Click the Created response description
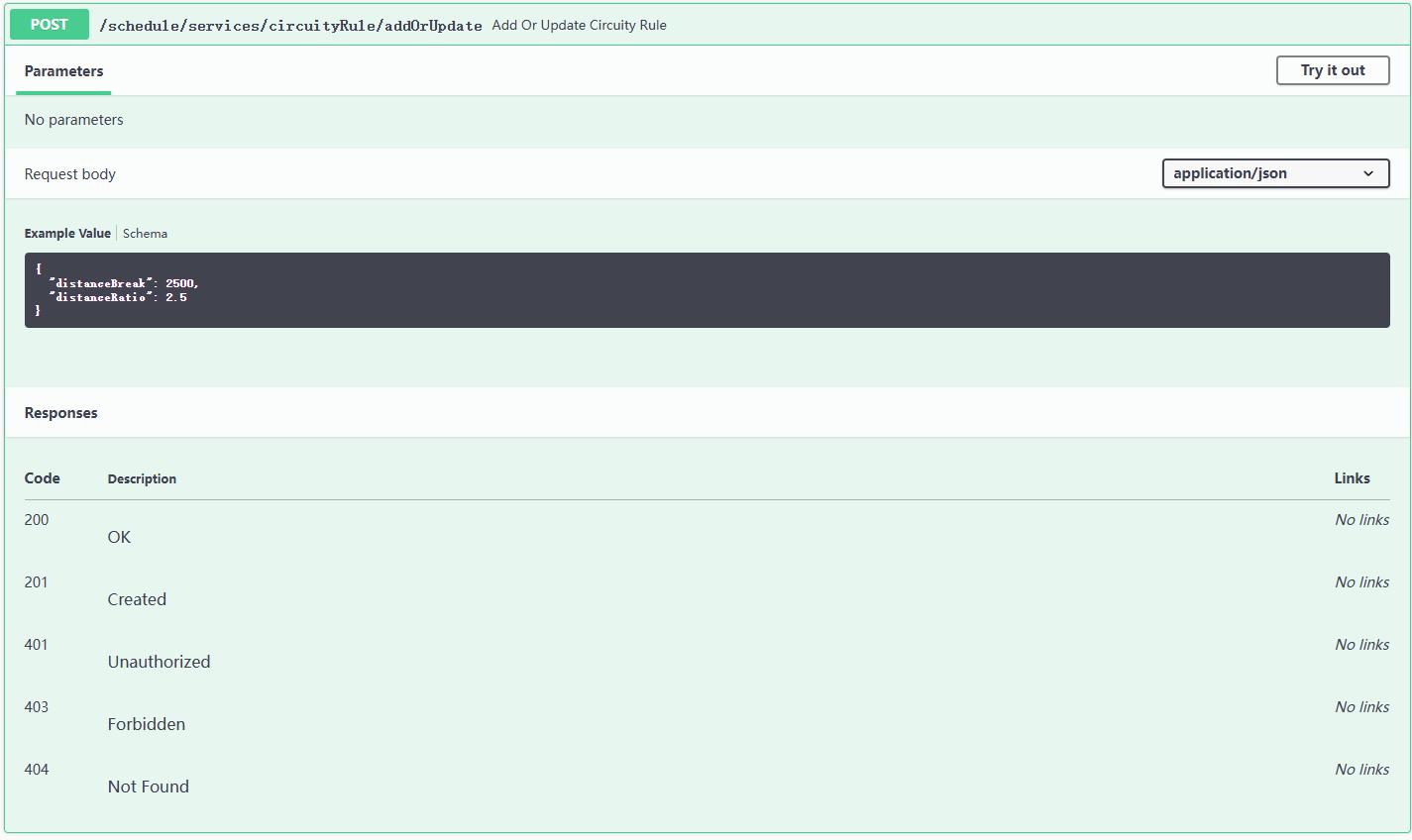 pyautogui.click(x=137, y=599)
